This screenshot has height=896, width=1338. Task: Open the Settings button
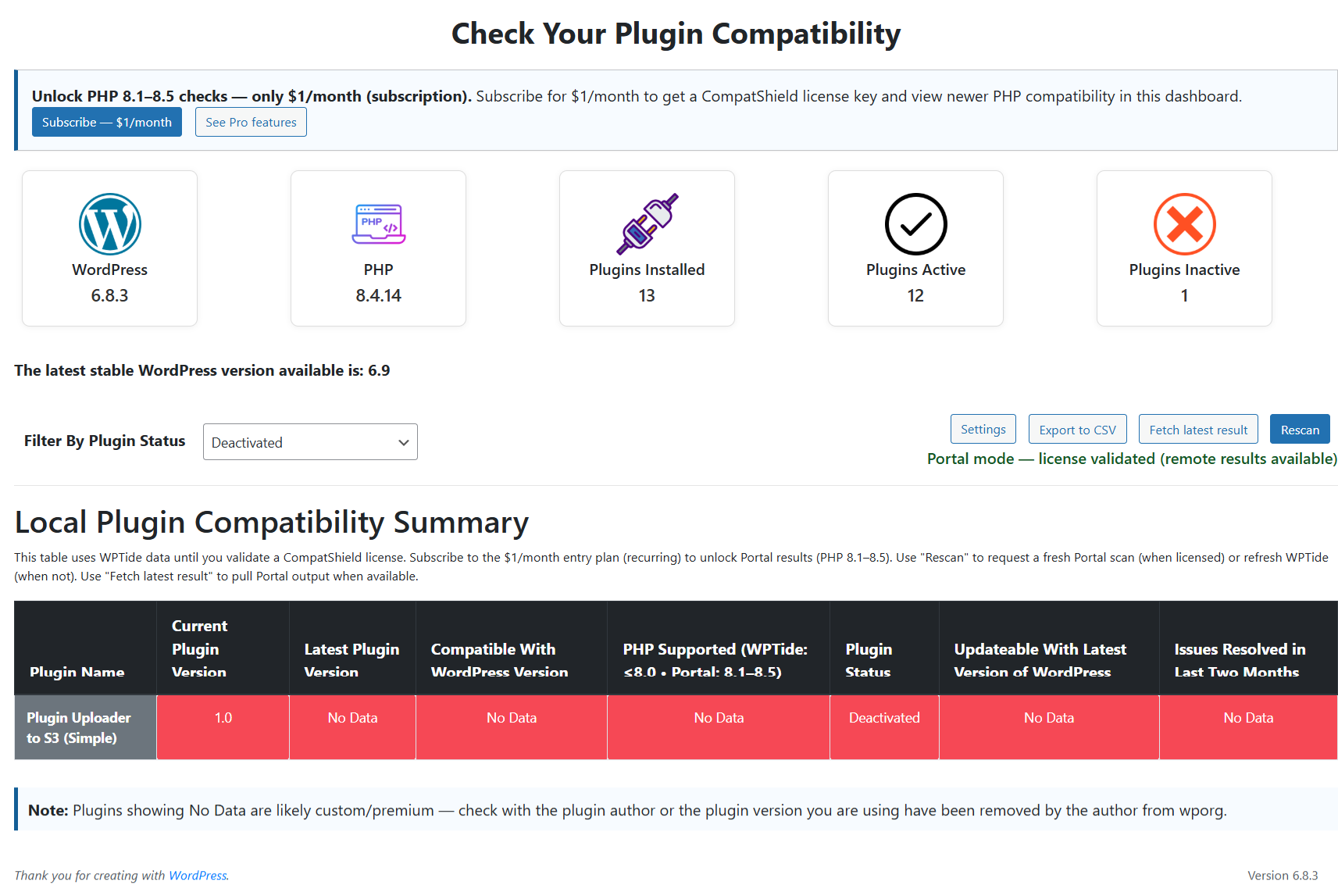pyautogui.click(x=983, y=430)
